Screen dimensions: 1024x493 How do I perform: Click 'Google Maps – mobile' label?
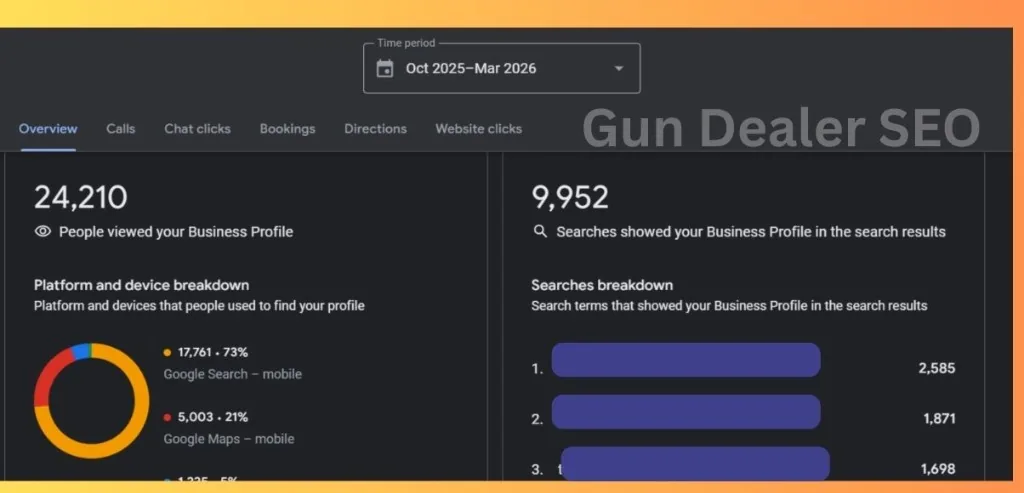[x=229, y=439]
